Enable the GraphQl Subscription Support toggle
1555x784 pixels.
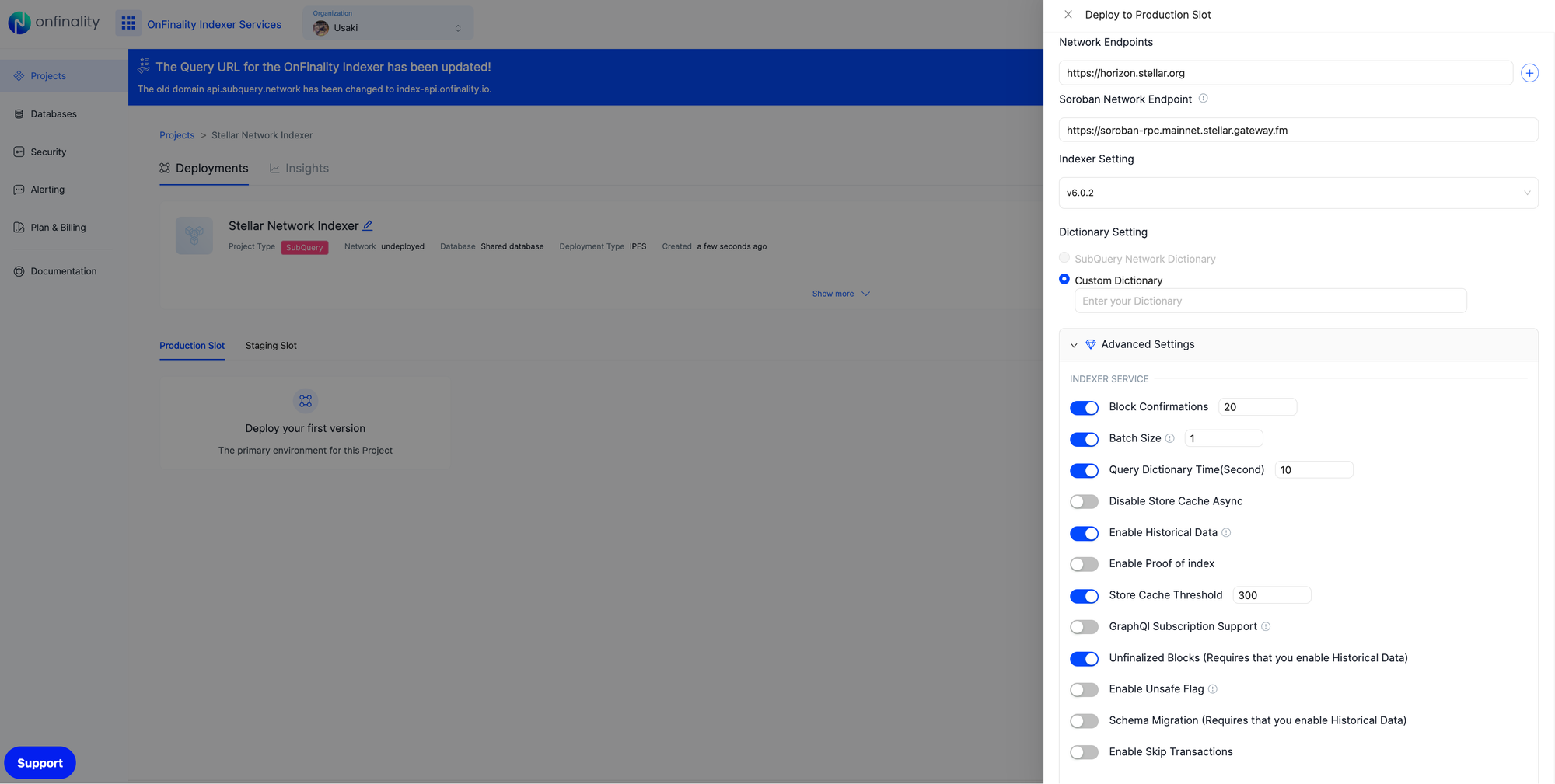click(1084, 626)
